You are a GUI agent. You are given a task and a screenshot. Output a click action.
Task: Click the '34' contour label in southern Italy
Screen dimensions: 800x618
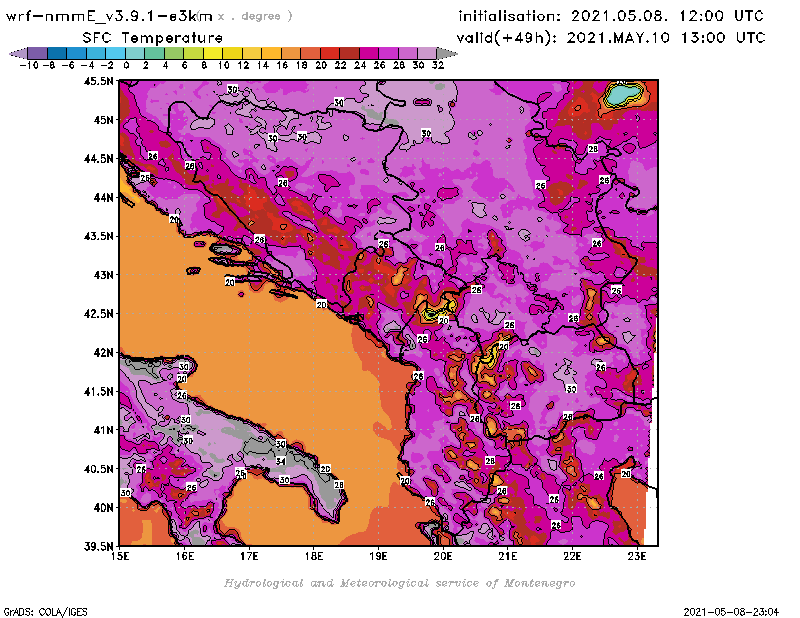click(x=280, y=461)
